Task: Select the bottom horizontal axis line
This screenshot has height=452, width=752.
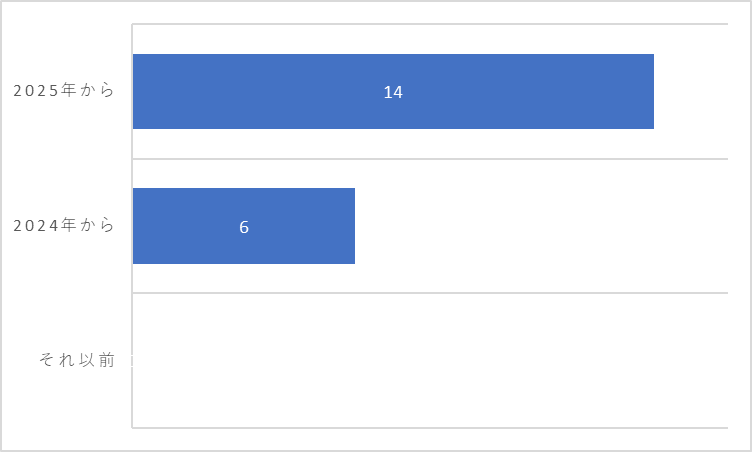Action: coord(430,428)
